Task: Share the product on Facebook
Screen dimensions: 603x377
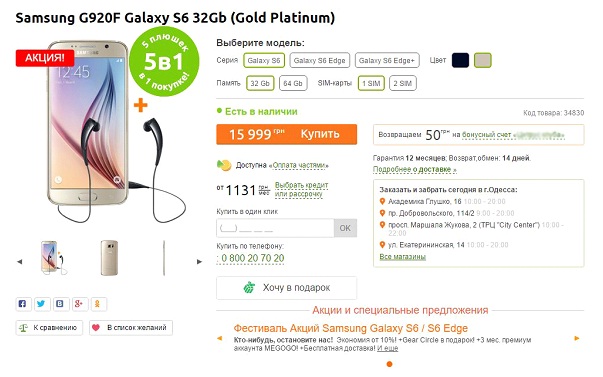Action: (x=23, y=304)
